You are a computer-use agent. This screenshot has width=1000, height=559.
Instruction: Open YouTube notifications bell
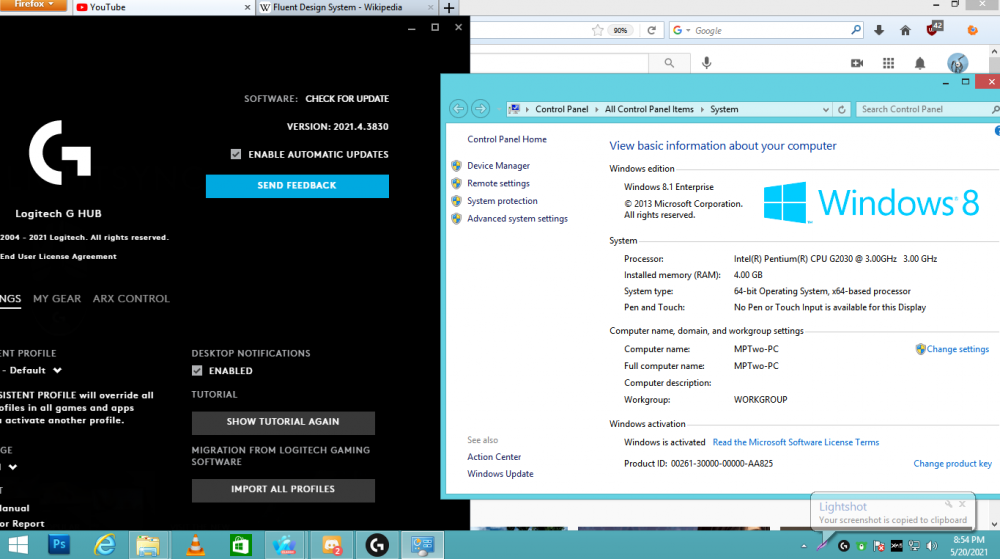920,63
